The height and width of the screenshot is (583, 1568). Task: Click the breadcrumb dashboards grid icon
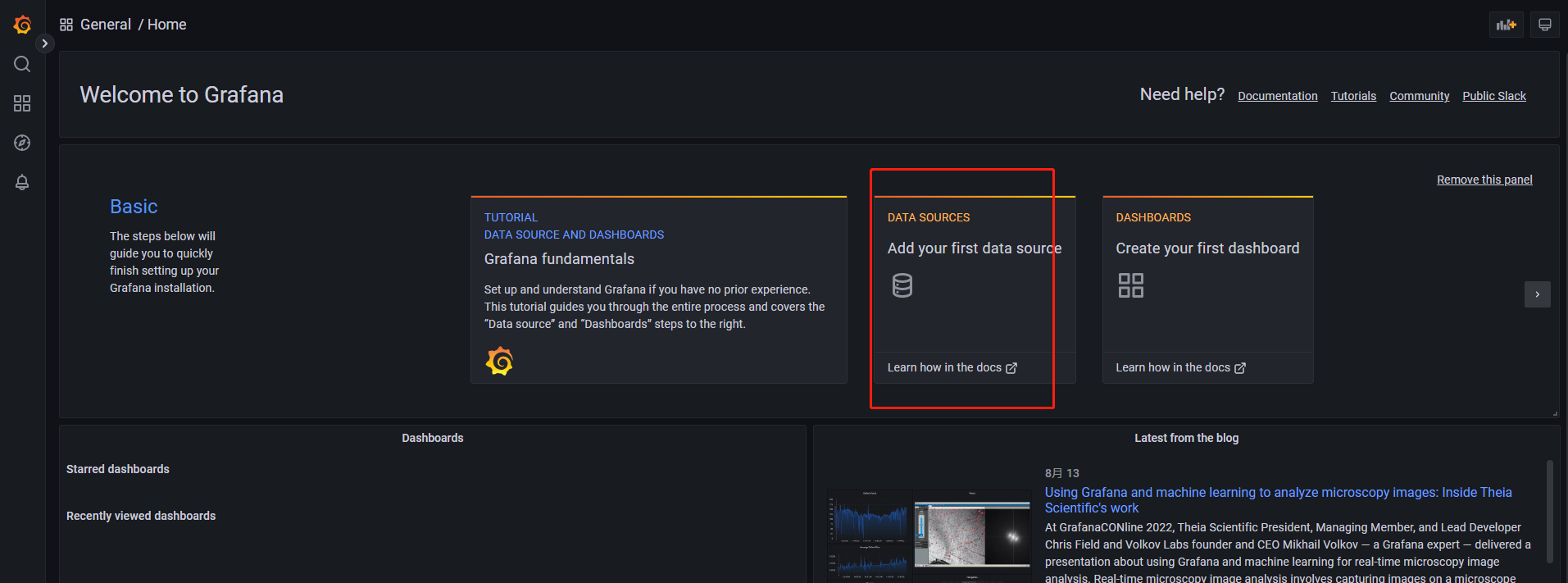click(66, 25)
